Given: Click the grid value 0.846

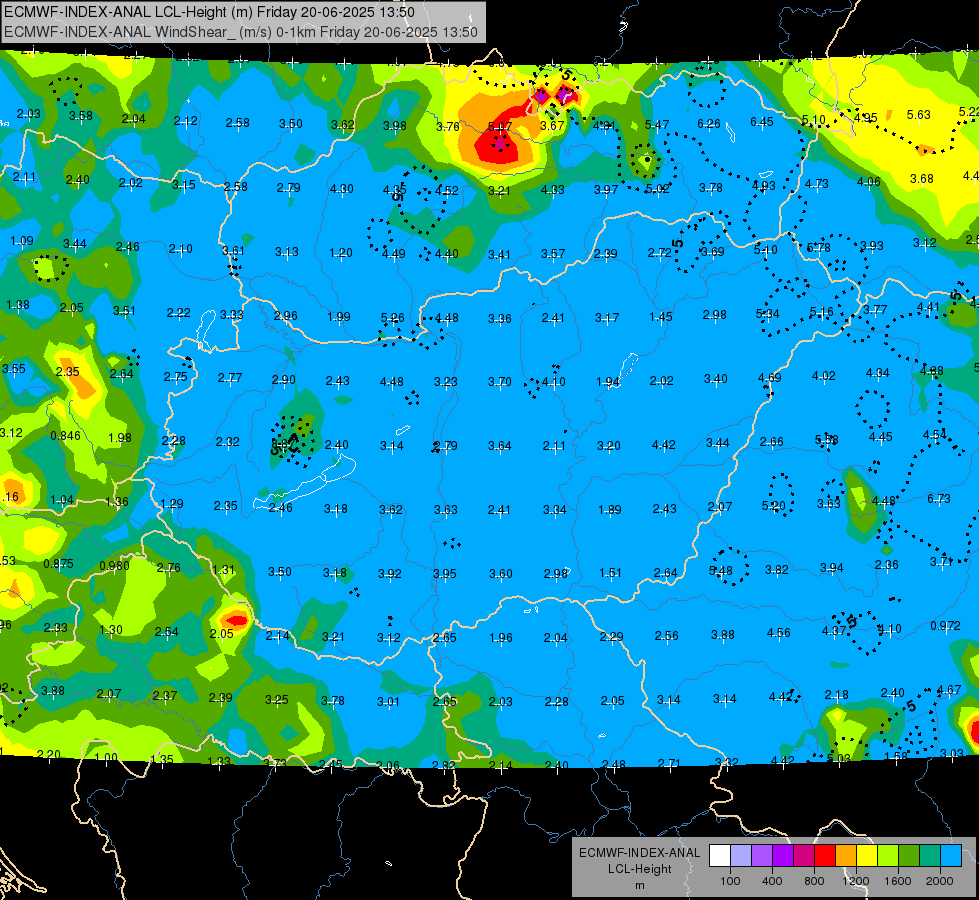Looking at the screenshot, I should [66, 436].
